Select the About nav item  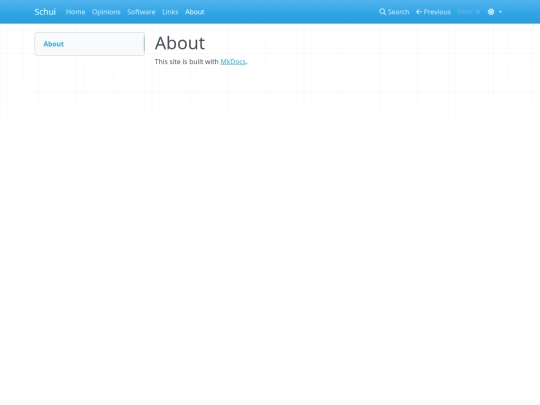pos(195,12)
